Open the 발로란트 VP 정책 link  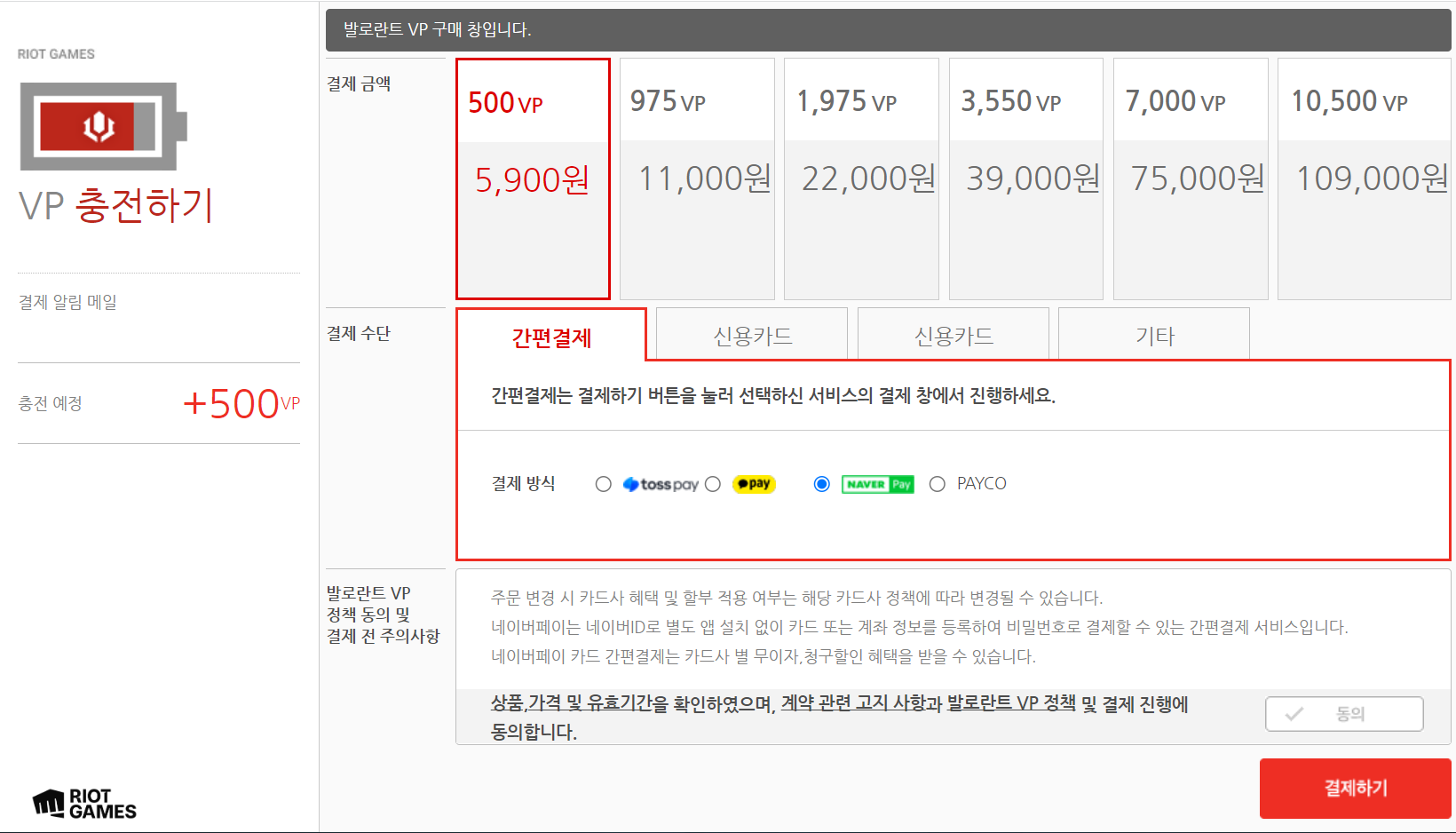1010,703
